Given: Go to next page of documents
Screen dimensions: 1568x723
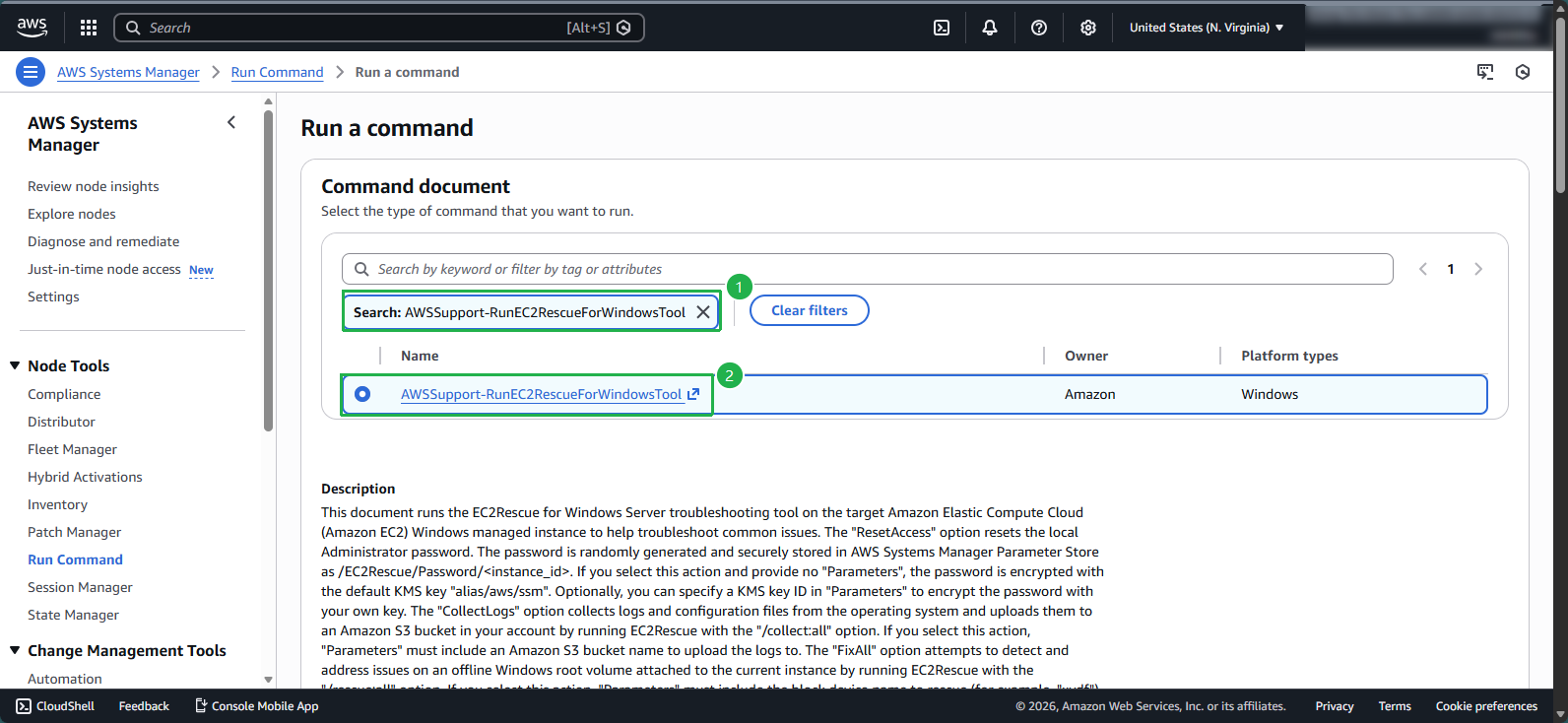Looking at the screenshot, I should 1478,269.
